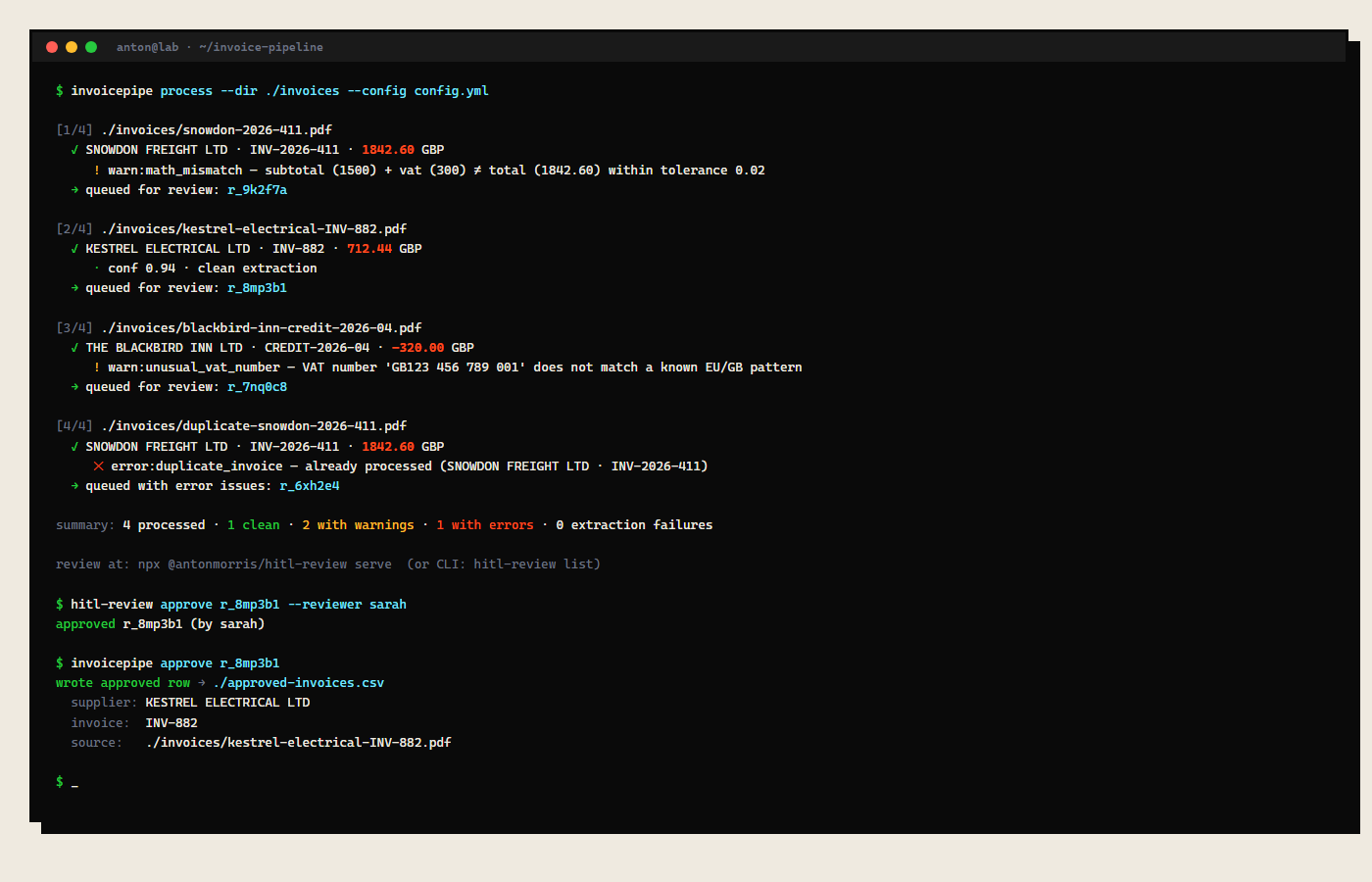The width and height of the screenshot is (1372, 882).
Task: Click the green checkmark beside KESTREL ELECTRICAL LTD
Action: tap(74, 249)
